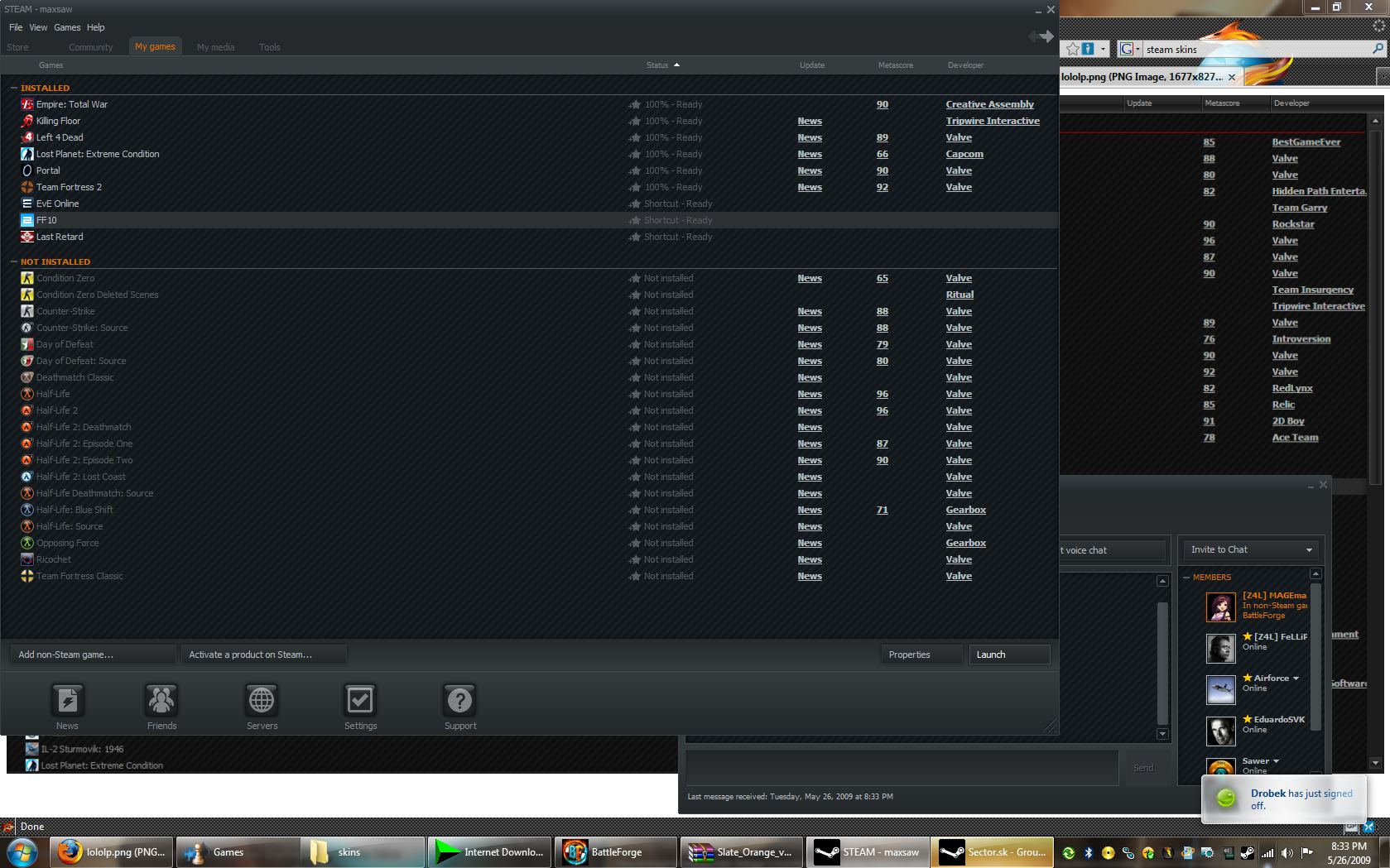
Task: Toggle favorite star for Killing Floor
Action: [635, 121]
